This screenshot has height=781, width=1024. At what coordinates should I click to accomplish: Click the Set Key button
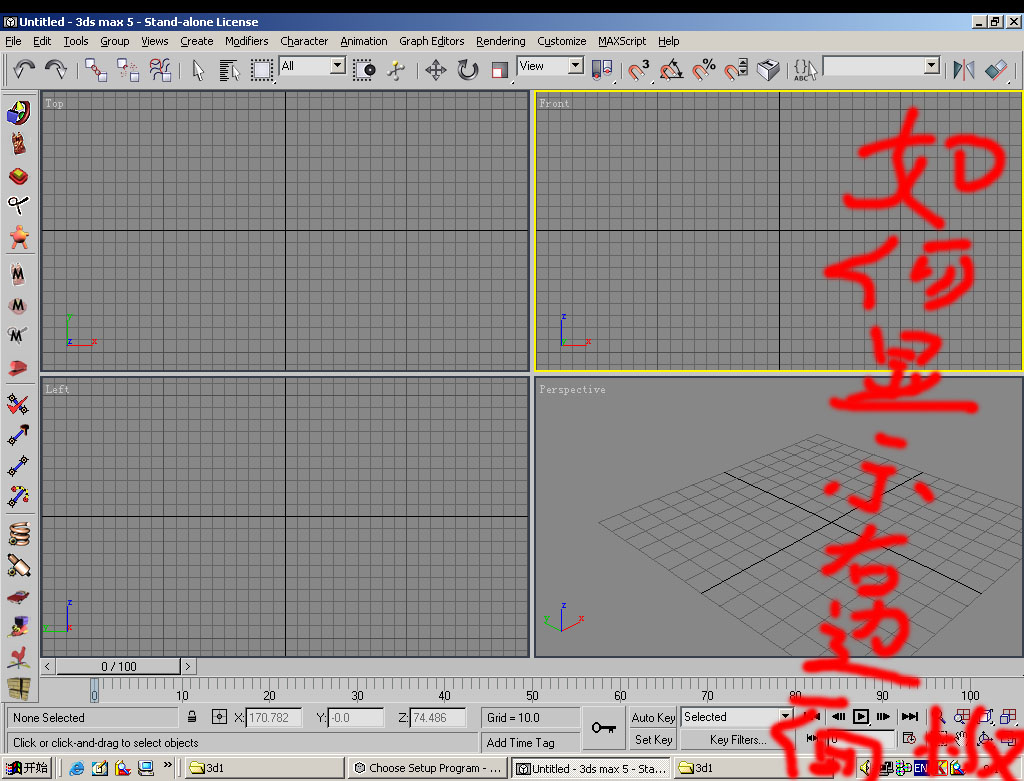tap(653, 740)
